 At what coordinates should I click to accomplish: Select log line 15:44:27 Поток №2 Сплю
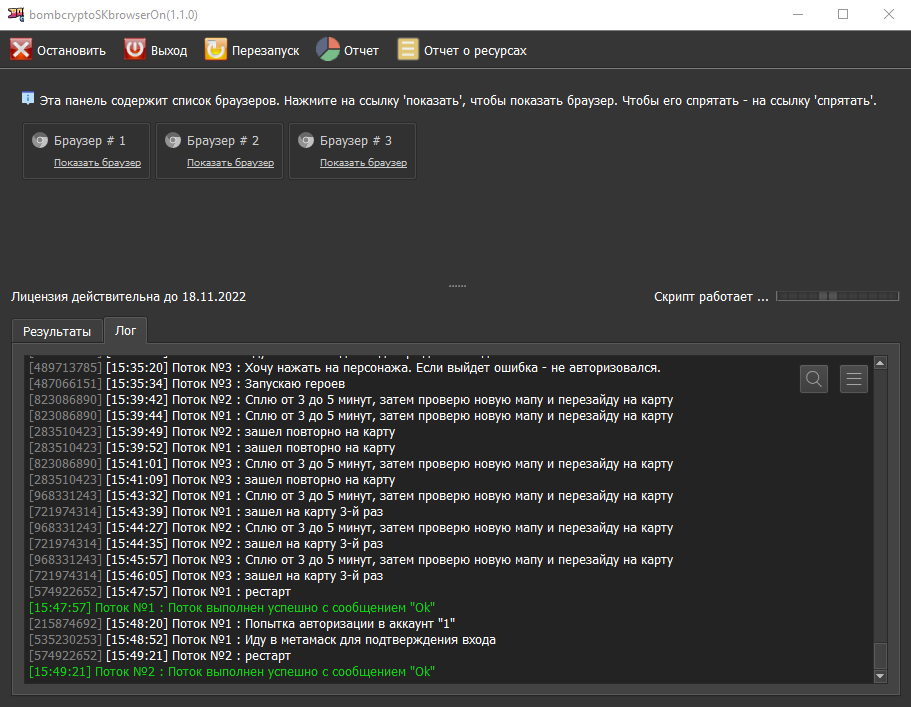tap(352, 527)
